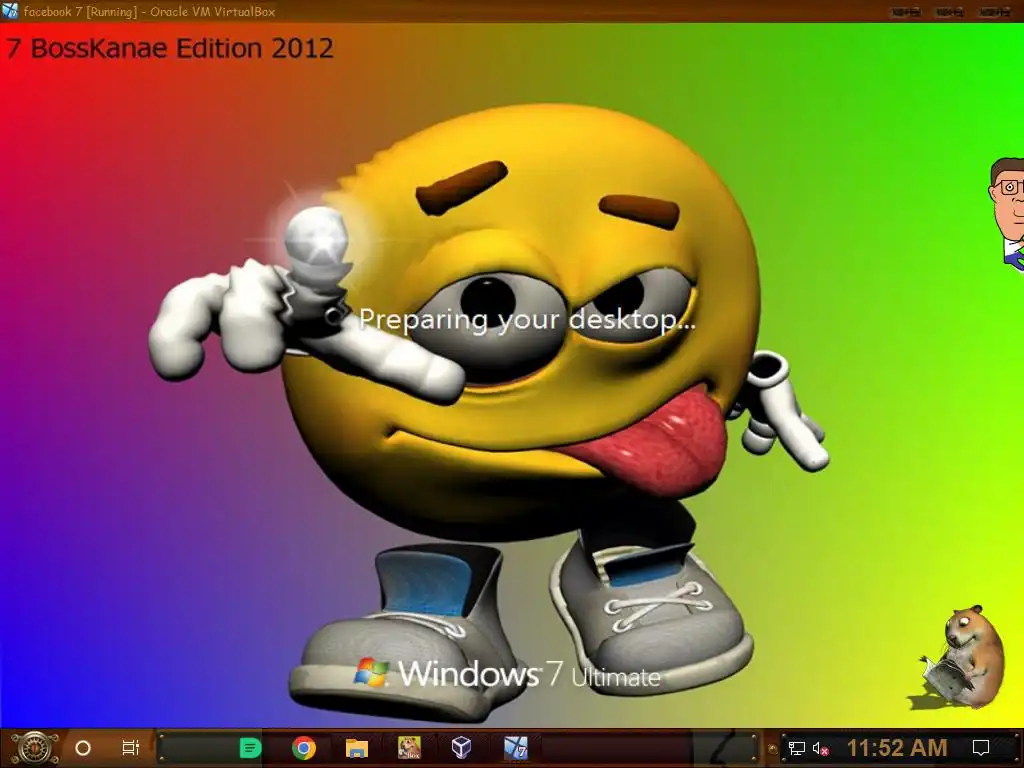Open File Explorer from the taskbar

click(x=357, y=748)
